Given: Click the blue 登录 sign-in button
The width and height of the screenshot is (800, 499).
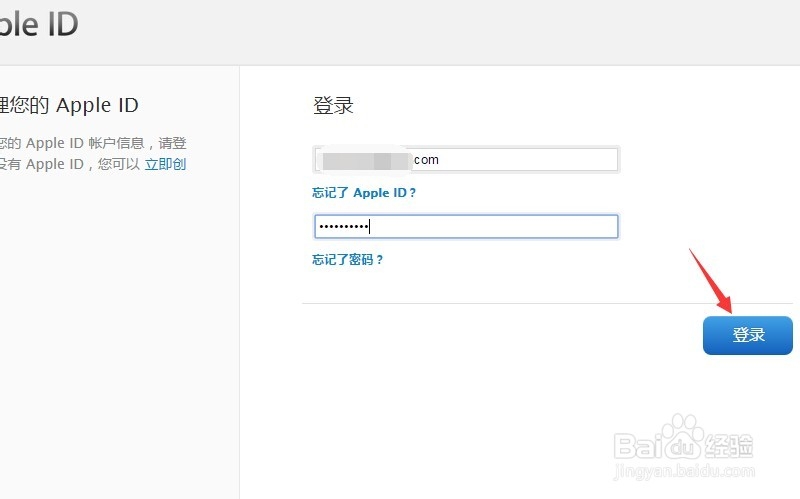Looking at the screenshot, I should [x=747, y=335].
